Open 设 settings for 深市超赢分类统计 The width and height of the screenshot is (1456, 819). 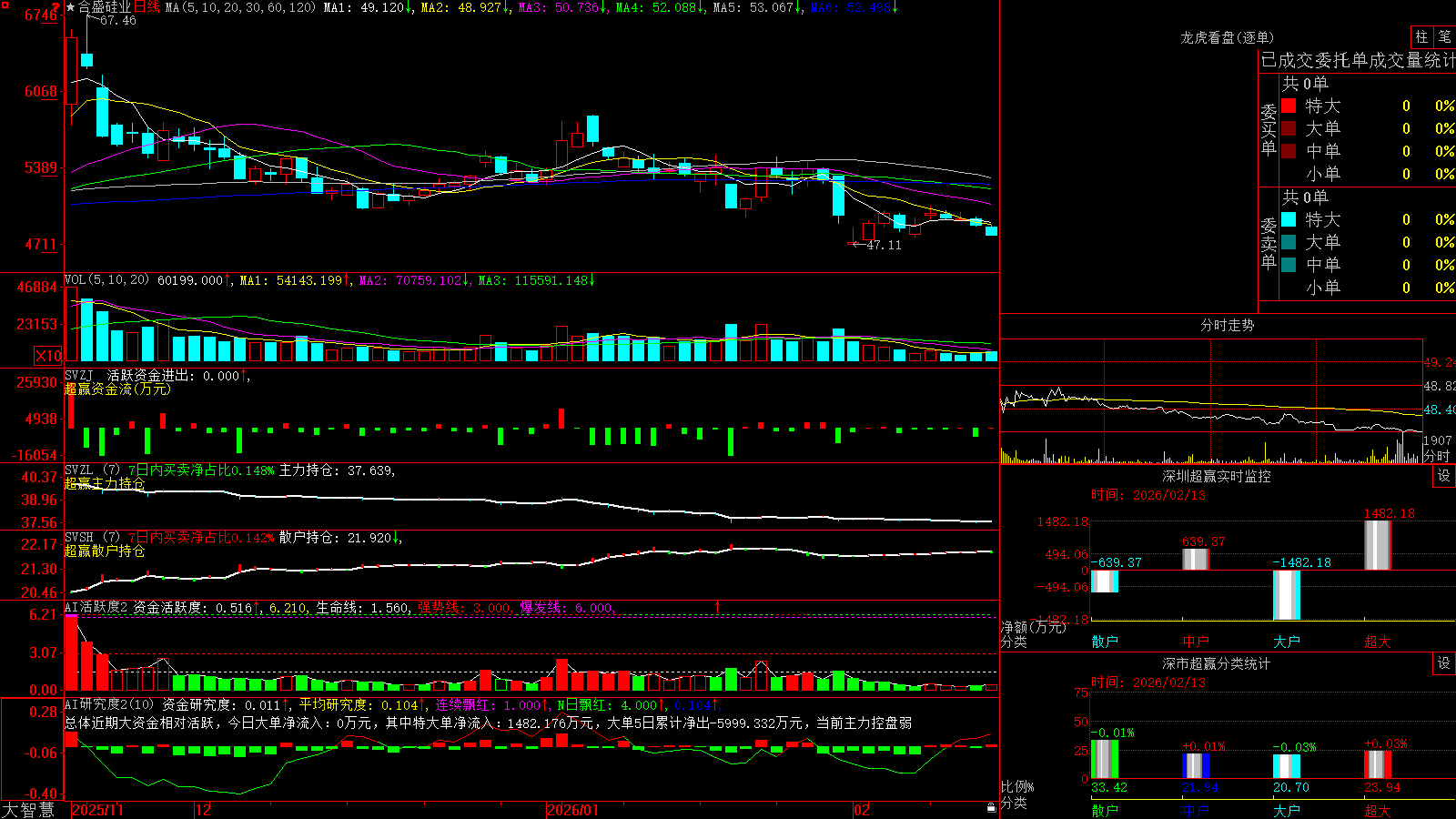click(x=1444, y=663)
